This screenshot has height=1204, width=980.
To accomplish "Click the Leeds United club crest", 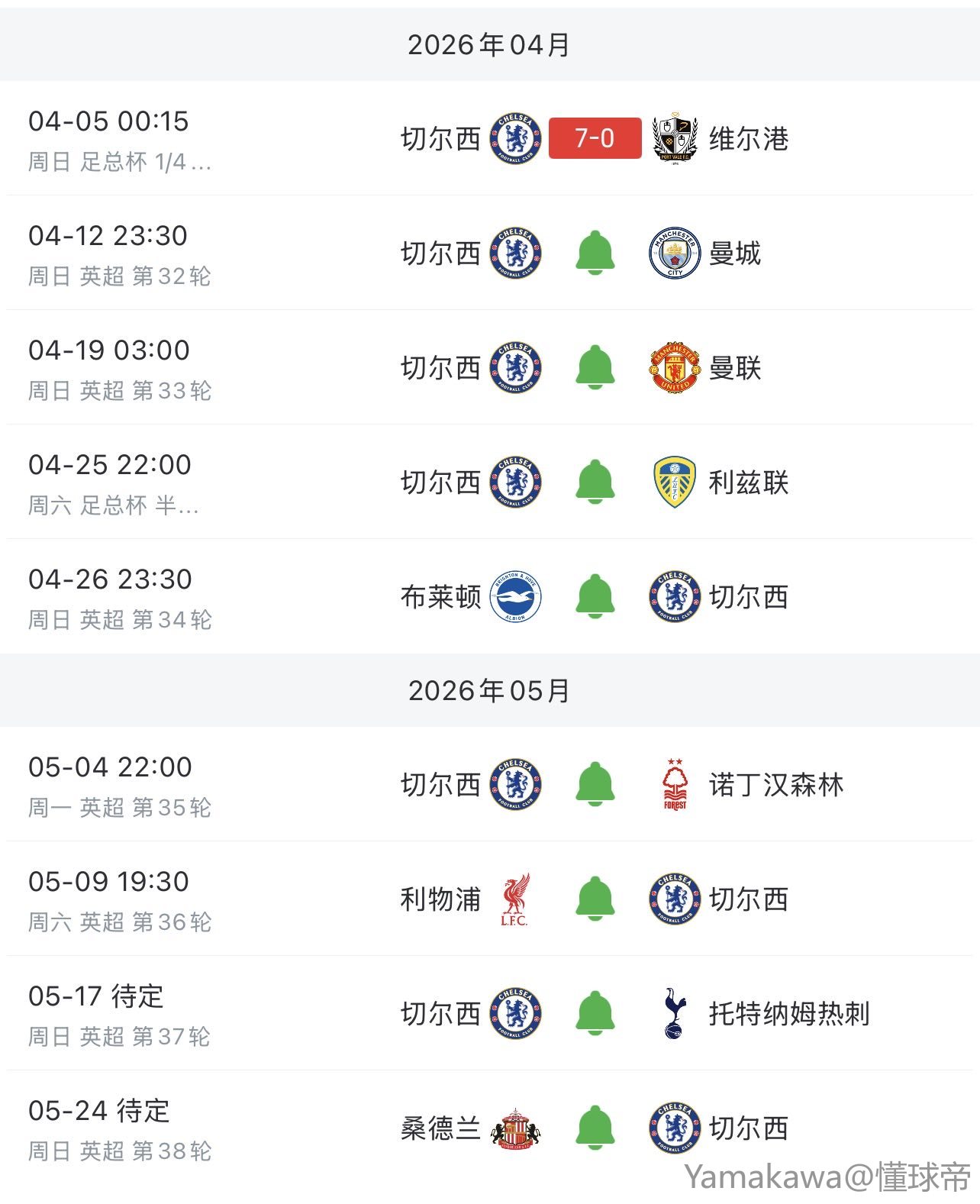I will click(675, 482).
